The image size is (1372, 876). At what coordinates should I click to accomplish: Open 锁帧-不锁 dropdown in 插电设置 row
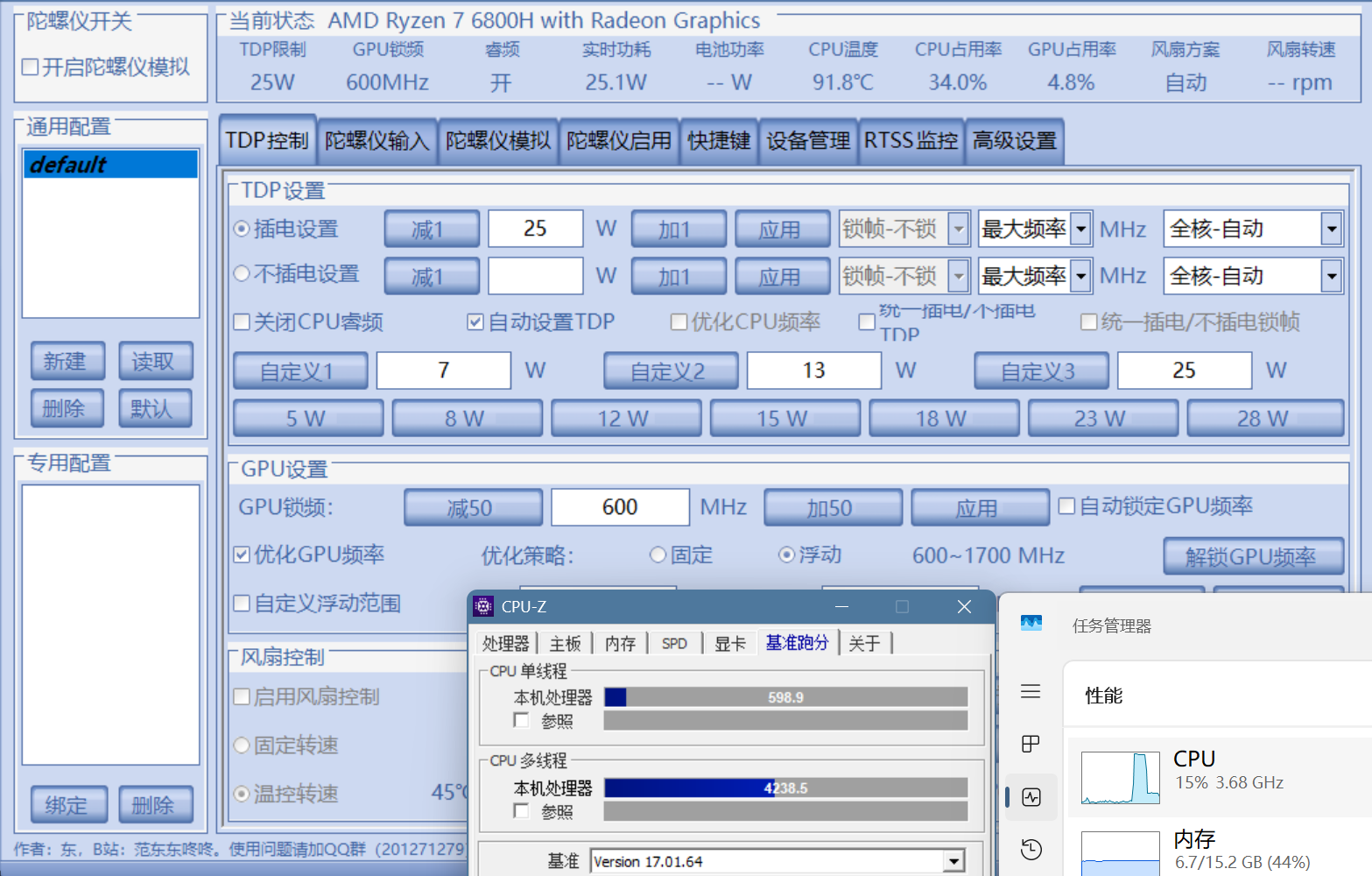click(959, 229)
